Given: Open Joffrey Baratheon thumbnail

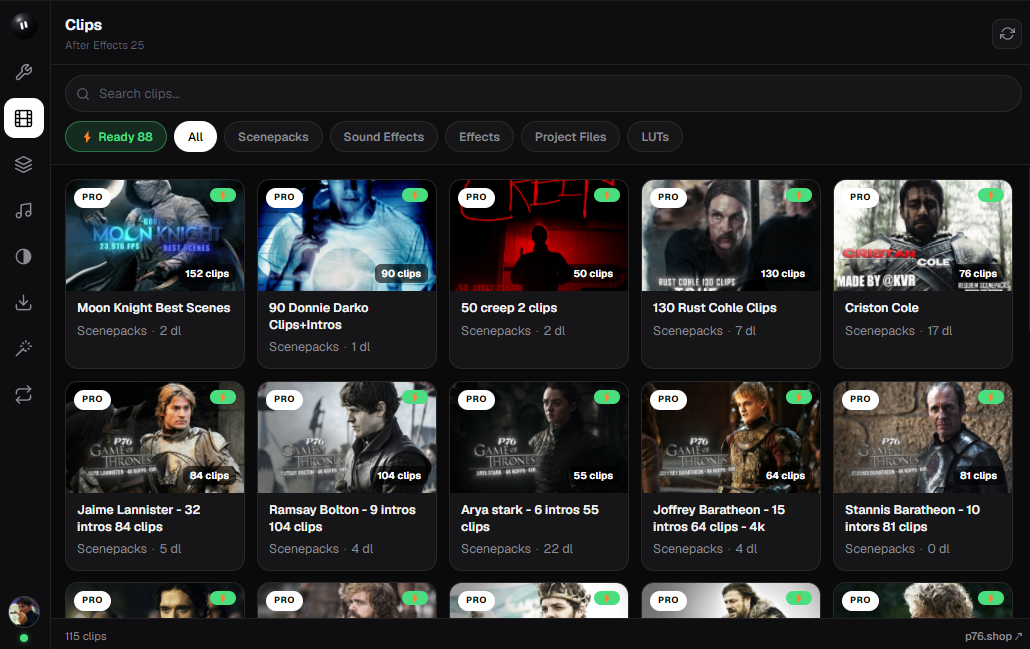Looking at the screenshot, I should point(730,437).
